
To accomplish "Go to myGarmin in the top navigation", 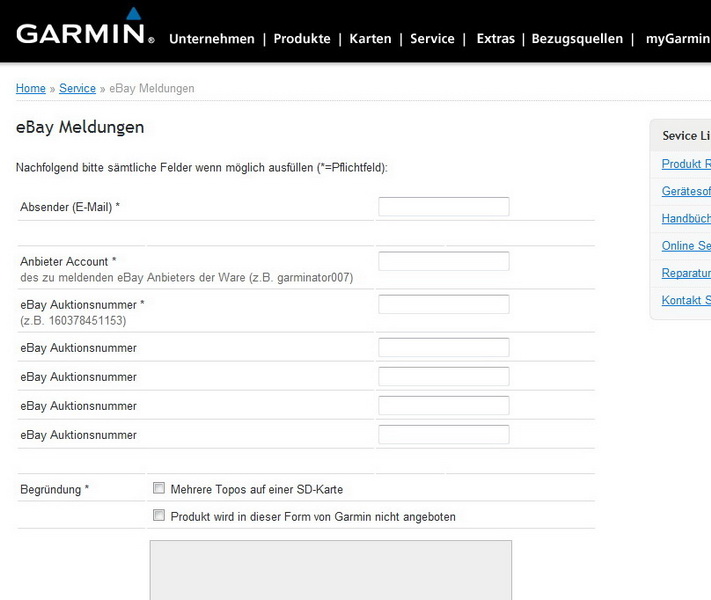I will point(677,39).
